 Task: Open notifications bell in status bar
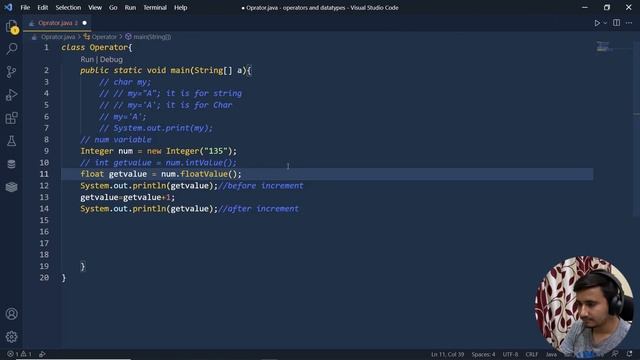pyautogui.click(x=629, y=354)
